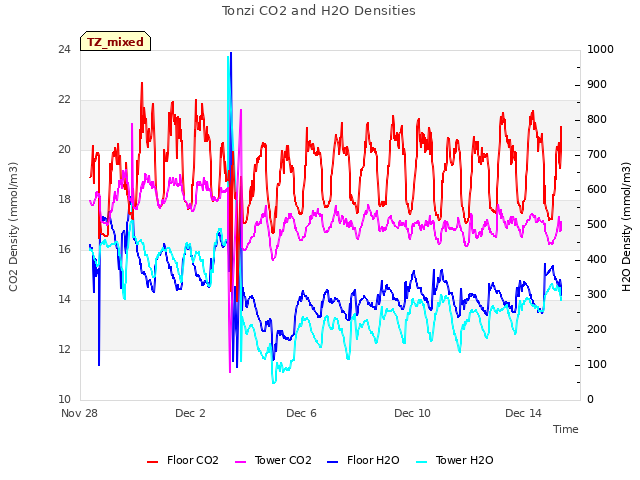Click the 24 value on CO2 axis
Screen dimensions: 640x480
click(x=64, y=50)
